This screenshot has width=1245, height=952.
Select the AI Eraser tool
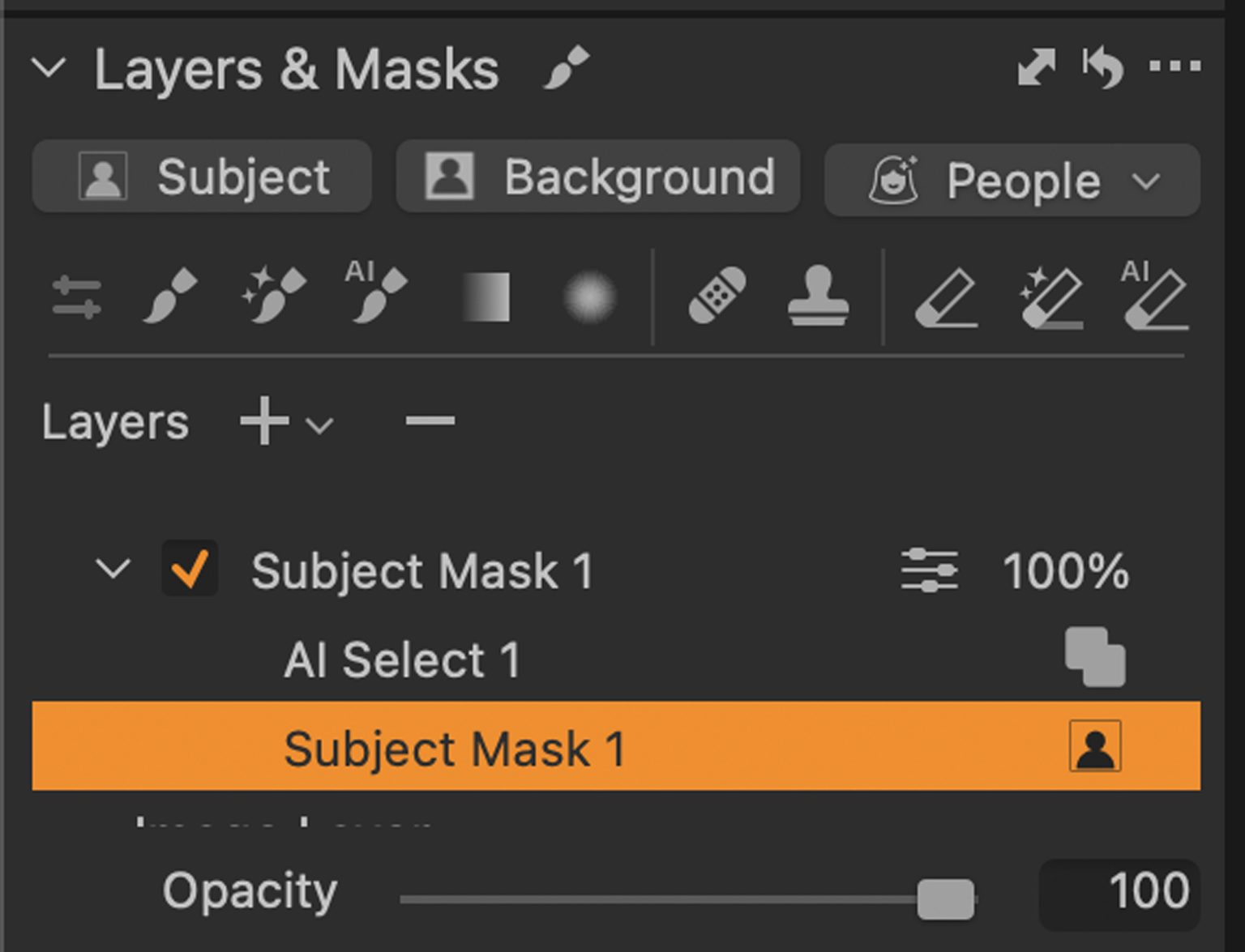pos(1155,296)
